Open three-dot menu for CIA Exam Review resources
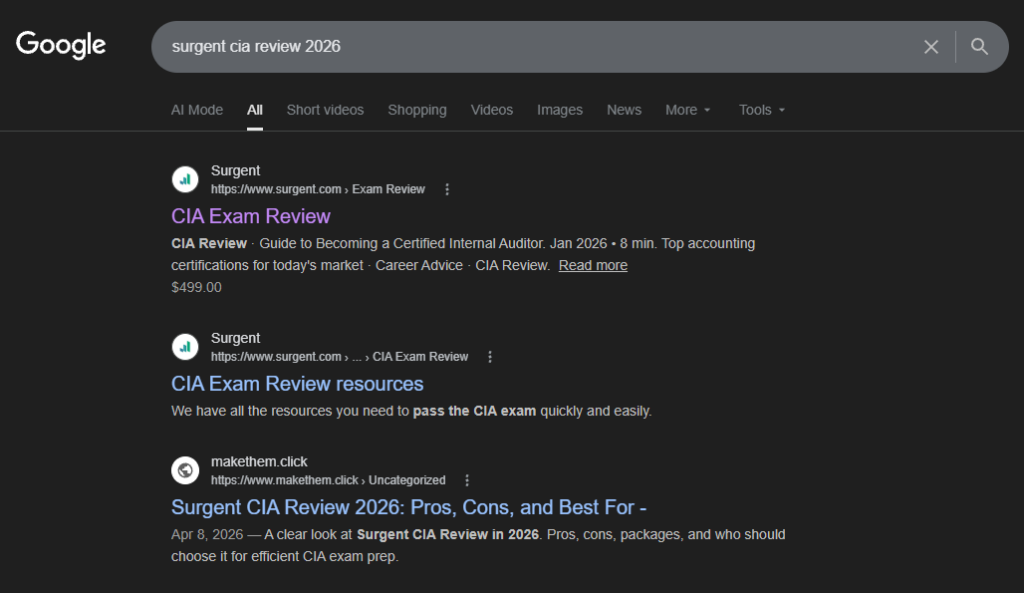The image size is (1024, 593). [x=490, y=357]
